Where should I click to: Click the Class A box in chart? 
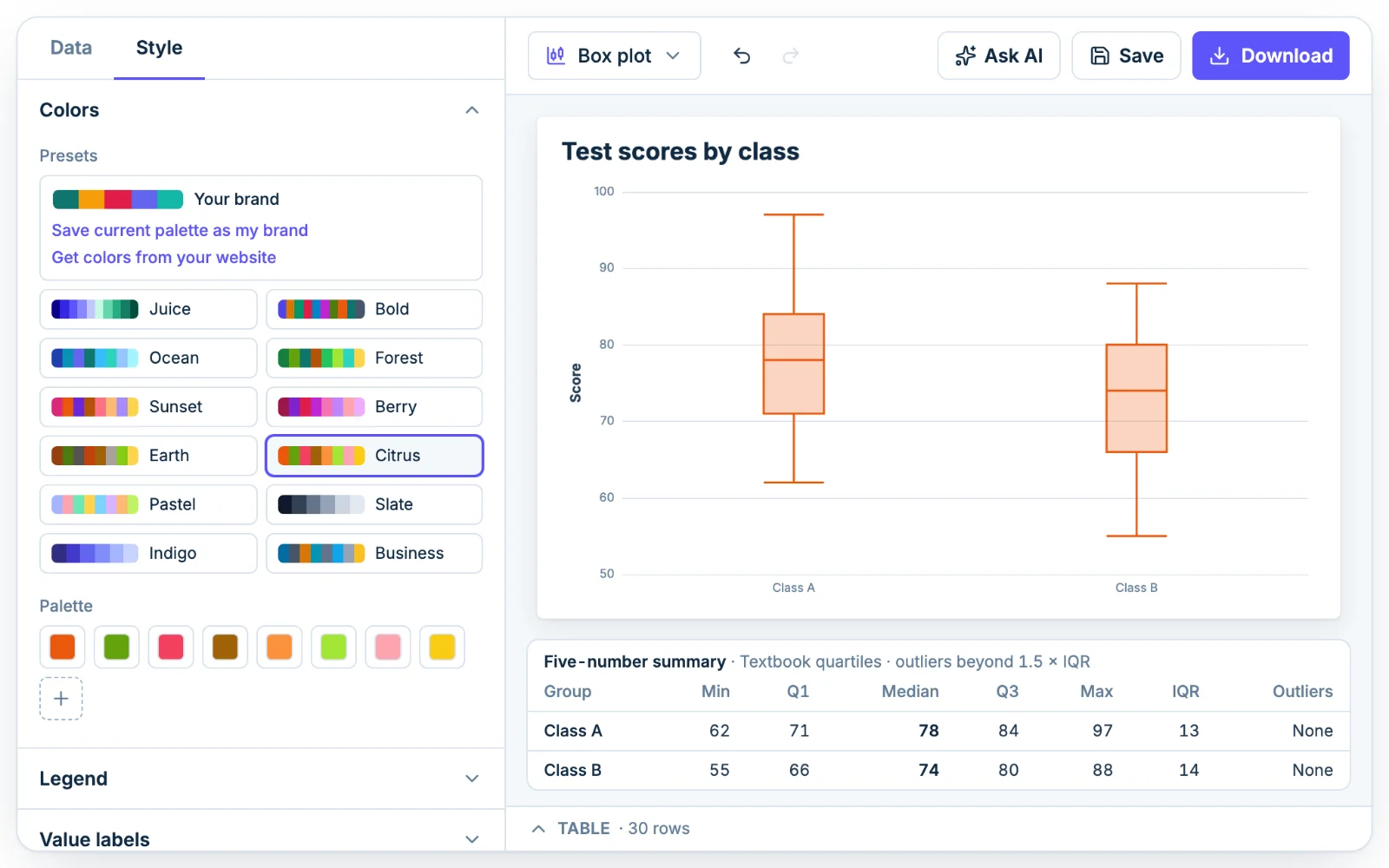click(x=793, y=364)
